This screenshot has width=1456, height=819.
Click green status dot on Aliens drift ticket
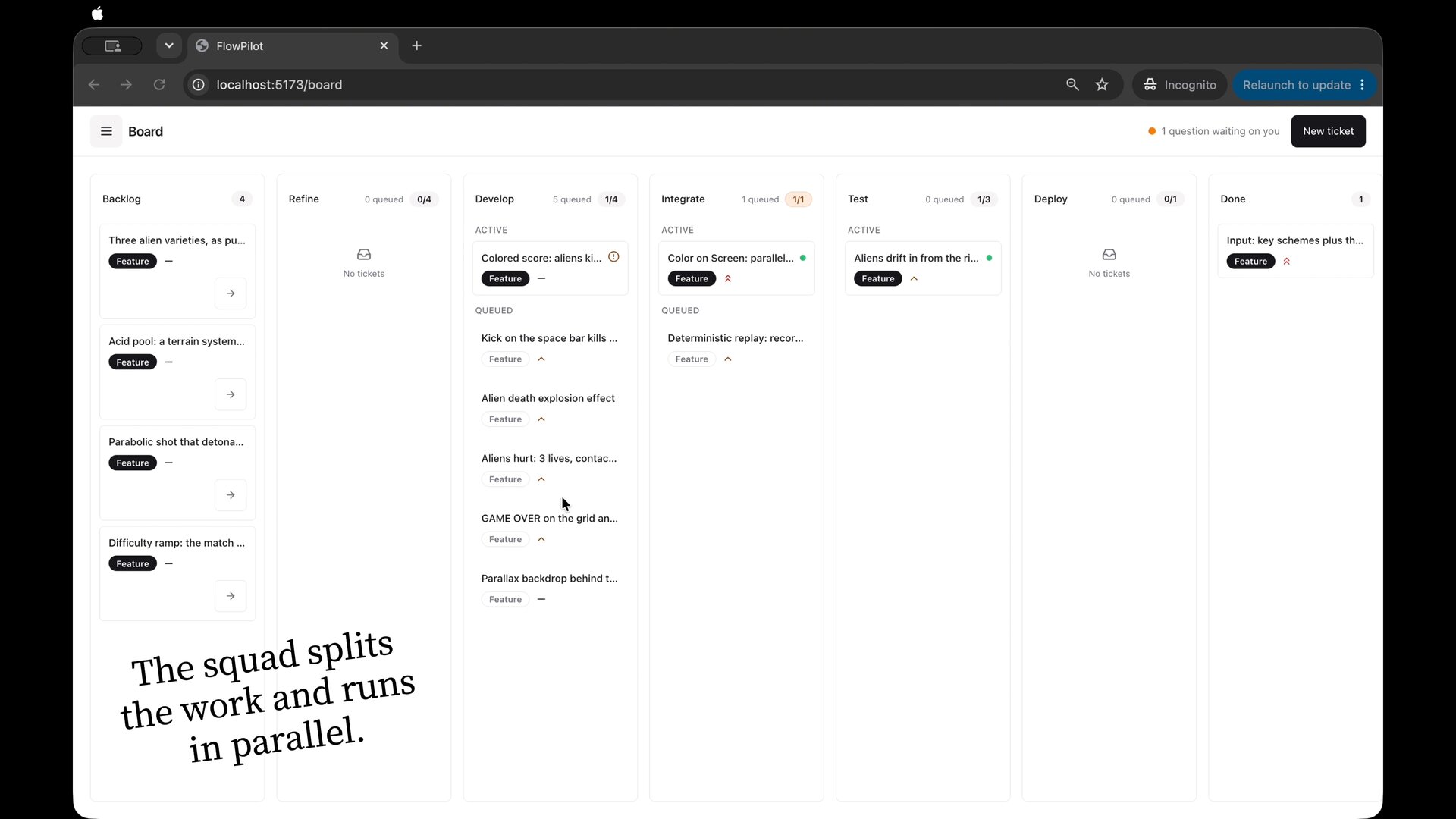(x=989, y=258)
